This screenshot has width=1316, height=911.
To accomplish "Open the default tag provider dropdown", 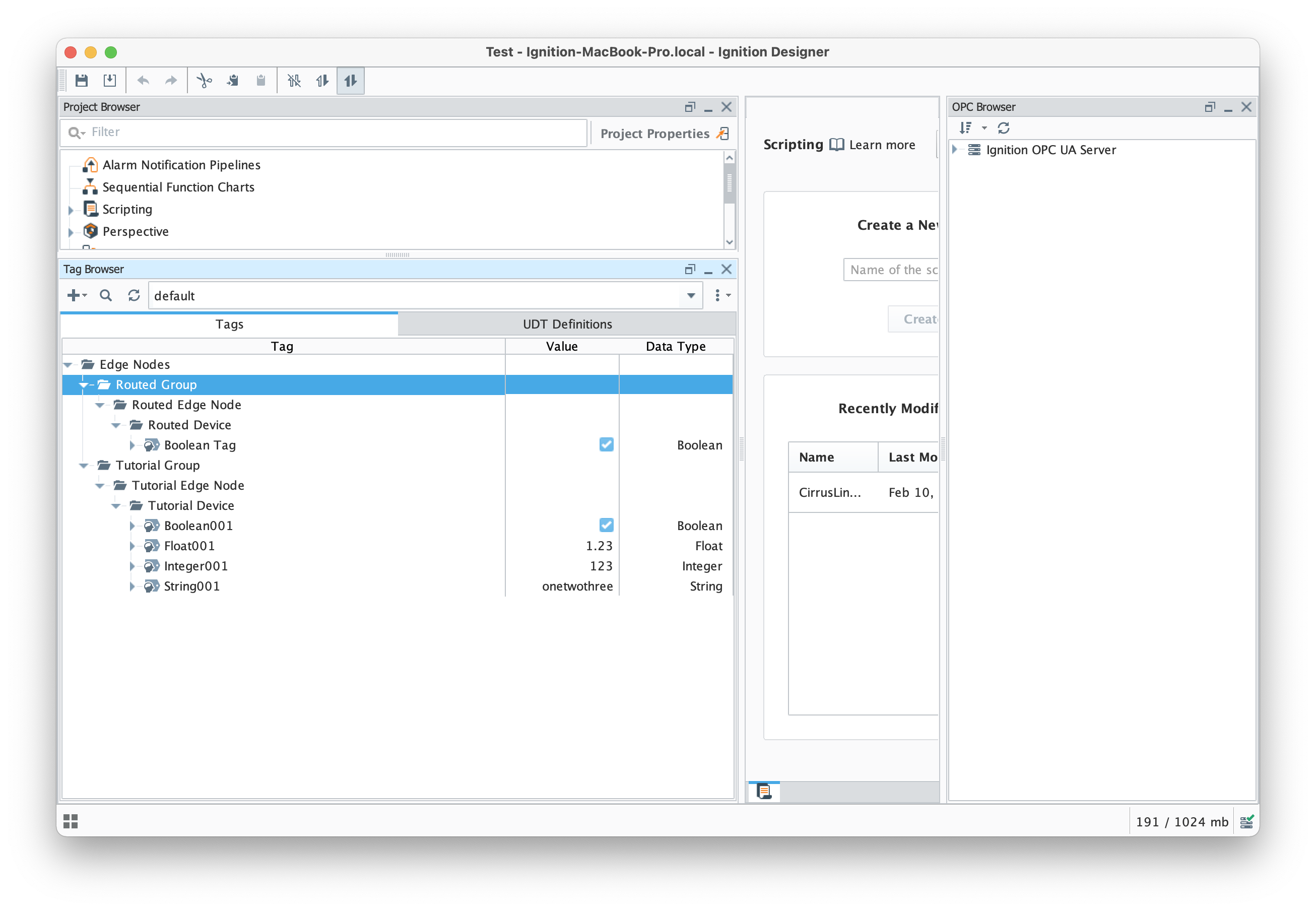I will pyautogui.click(x=691, y=295).
